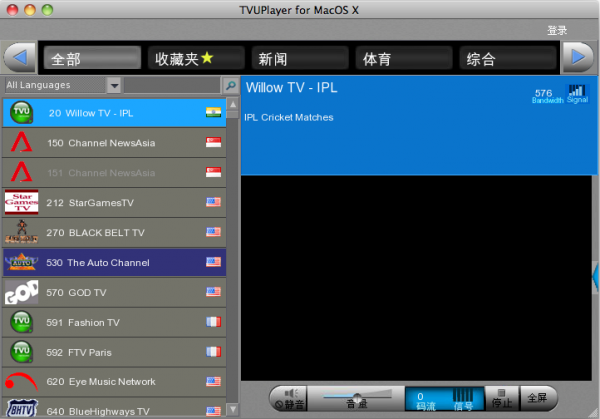Viewport: 600px width, 419px height.
Task: Click the channel list scrollbar thumb
Action: (x=233, y=114)
